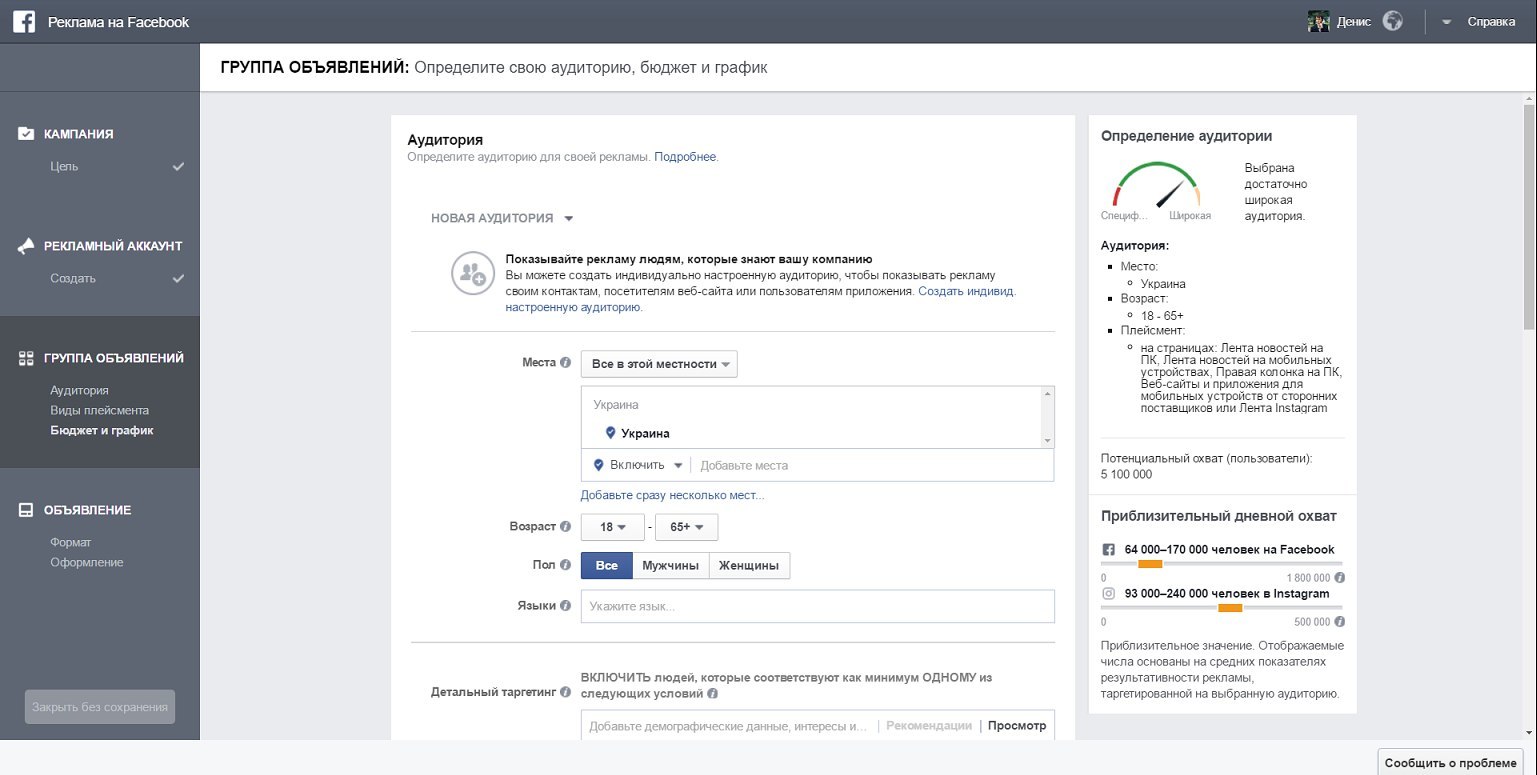Click Рекомендации in detailed targeting

pyautogui.click(x=929, y=726)
